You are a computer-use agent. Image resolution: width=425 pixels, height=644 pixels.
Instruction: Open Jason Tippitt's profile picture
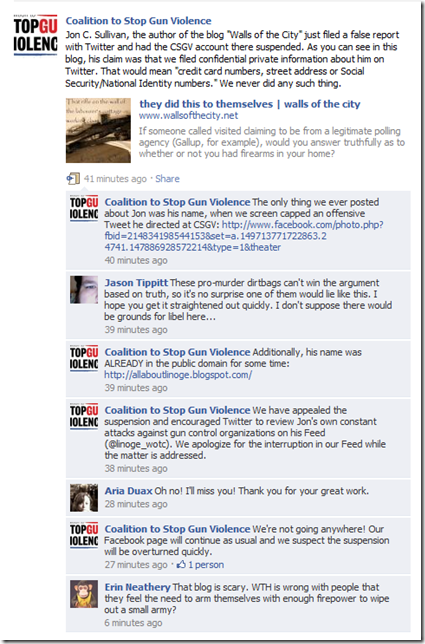tap(84, 290)
